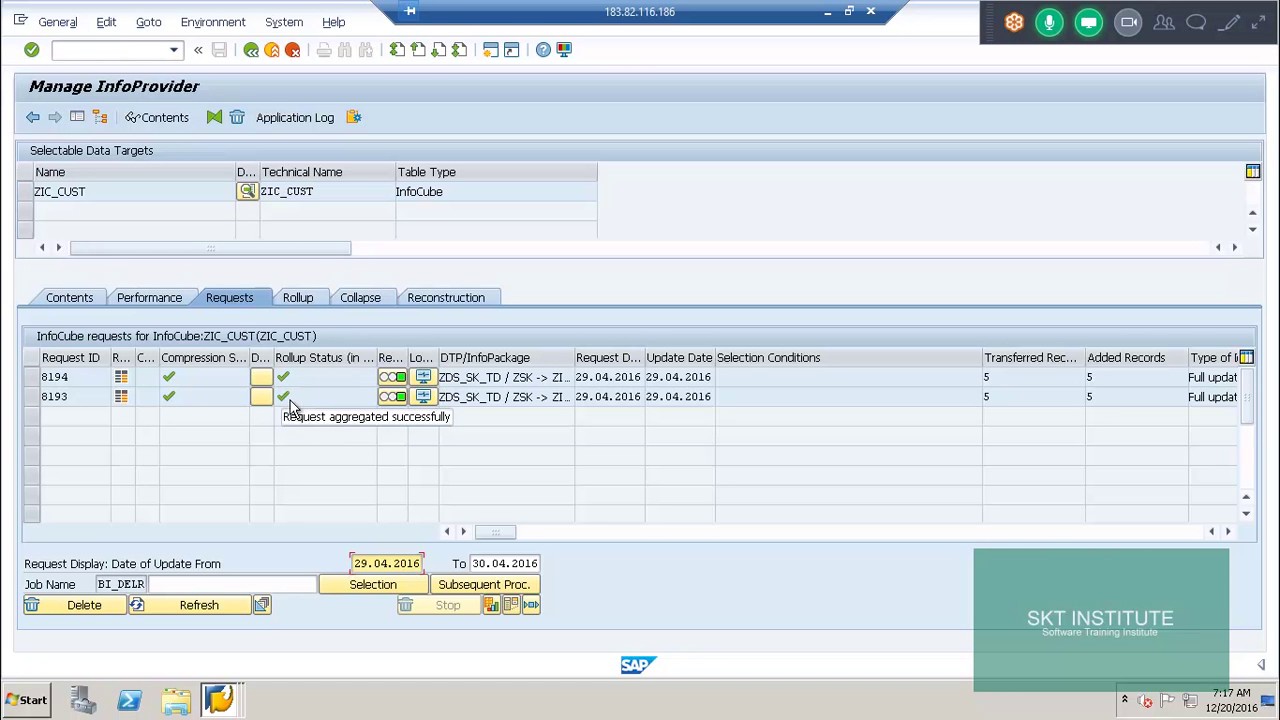Open column settings icon in requests table
Viewport: 1280px width, 720px height.
tap(1246, 358)
